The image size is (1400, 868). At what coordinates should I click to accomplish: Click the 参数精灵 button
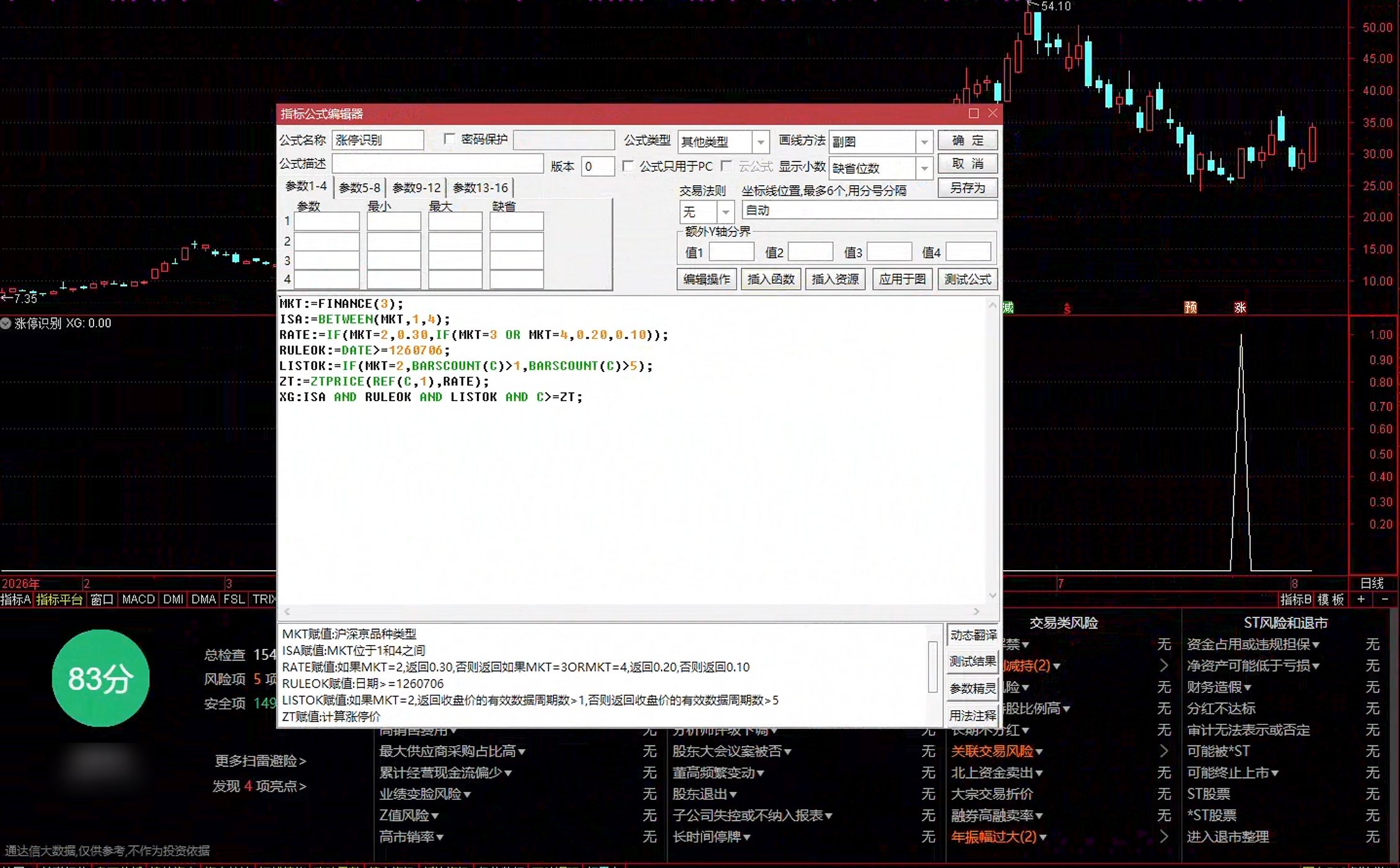[x=973, y=688]
